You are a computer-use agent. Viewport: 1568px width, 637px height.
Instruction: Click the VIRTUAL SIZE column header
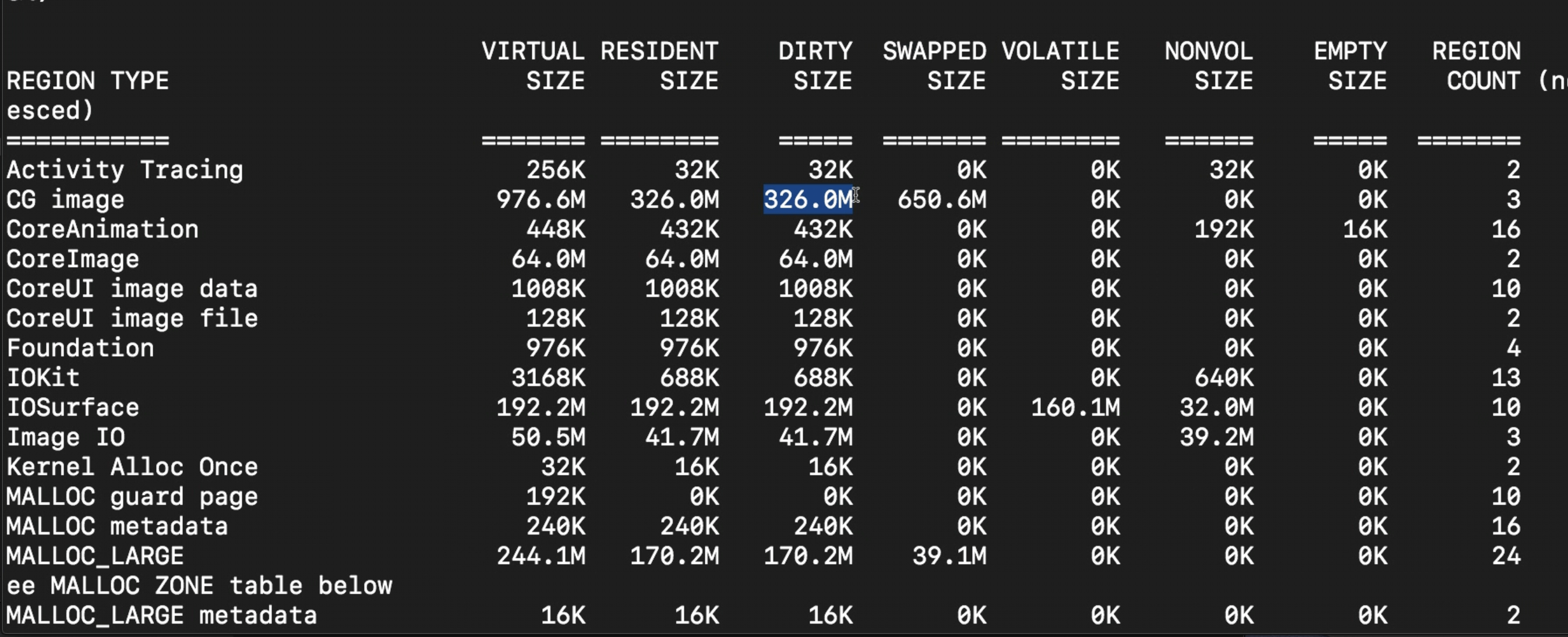(x=532, y=66)
